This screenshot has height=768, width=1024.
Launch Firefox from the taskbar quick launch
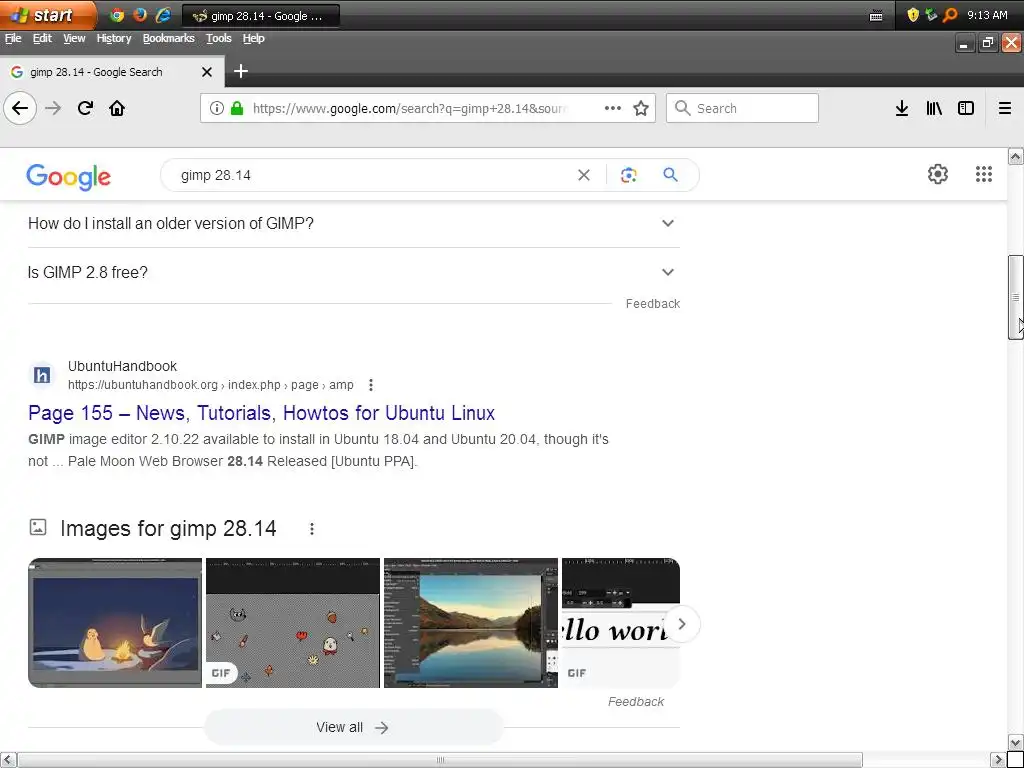140,15
